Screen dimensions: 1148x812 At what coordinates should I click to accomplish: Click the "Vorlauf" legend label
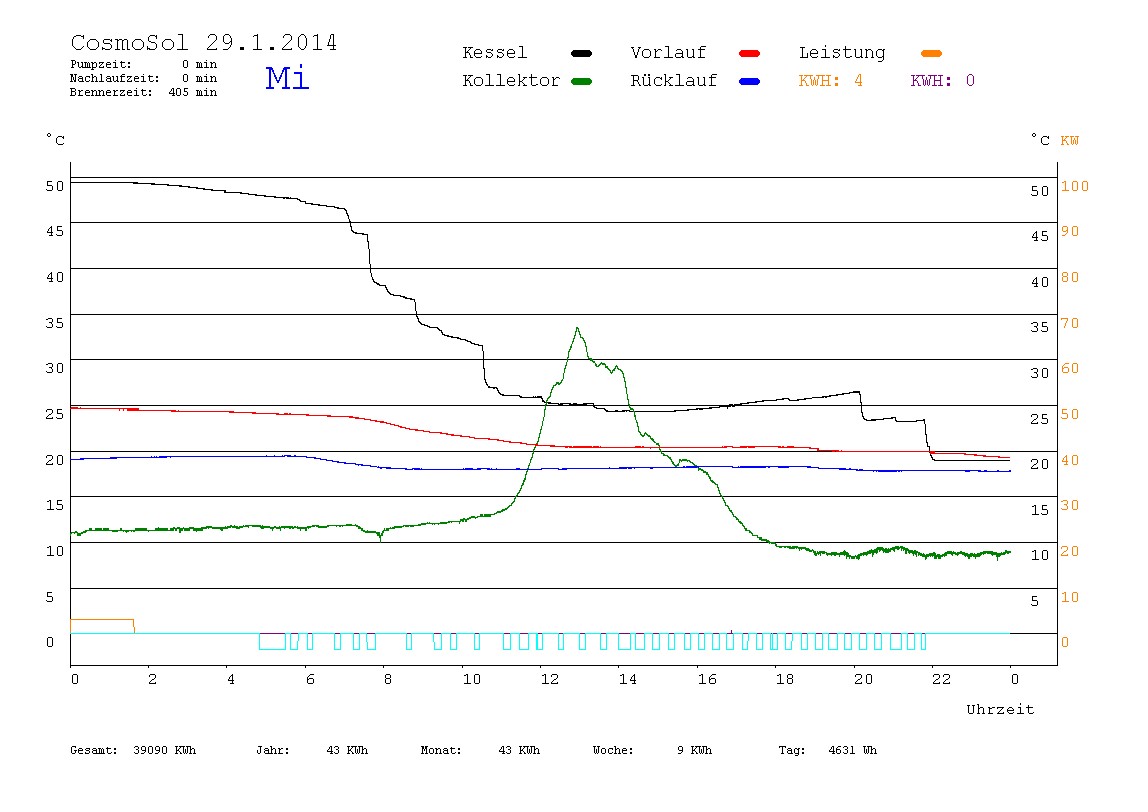point(668,53)
